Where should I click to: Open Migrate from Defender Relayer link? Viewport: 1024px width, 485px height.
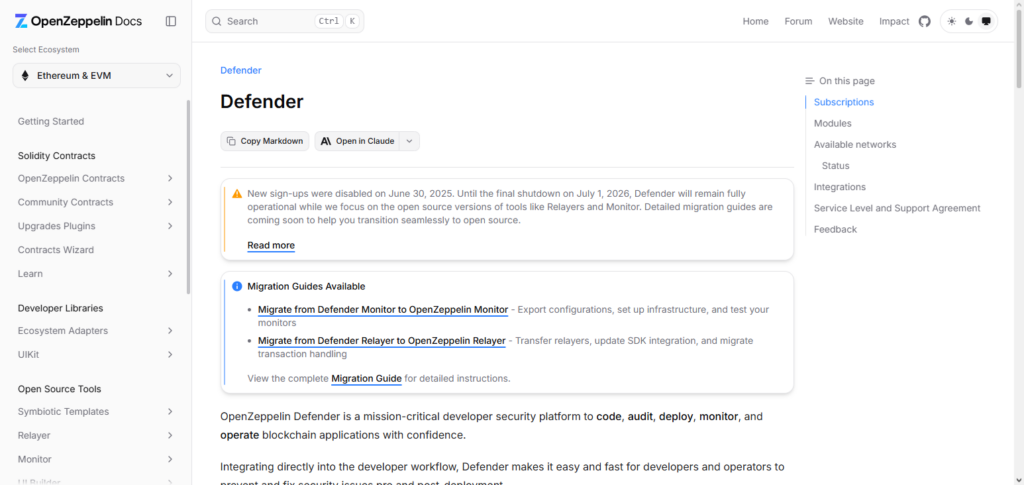pos(381,341)
